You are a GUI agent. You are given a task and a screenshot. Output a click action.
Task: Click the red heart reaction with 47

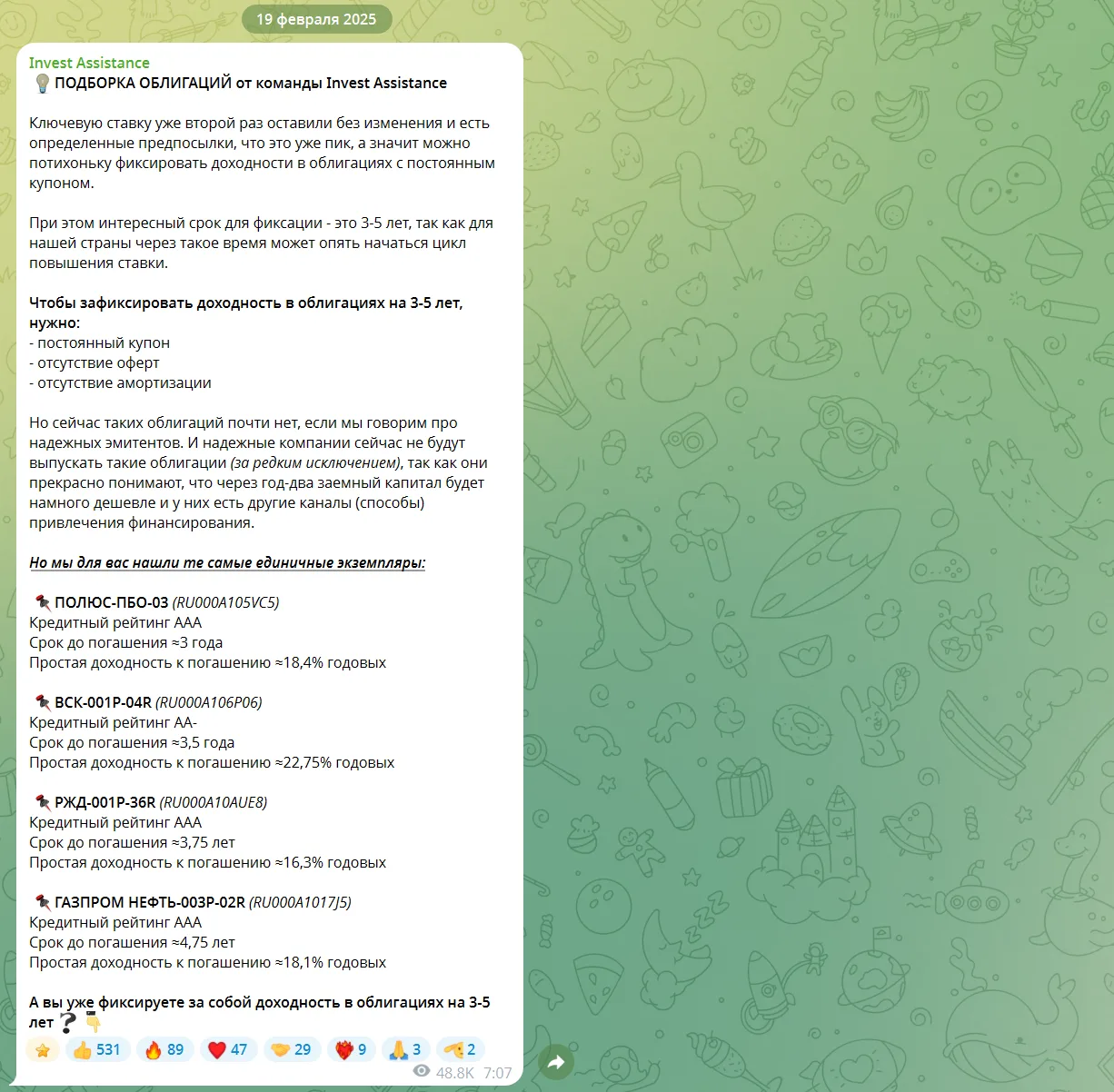coord(228,1049)
